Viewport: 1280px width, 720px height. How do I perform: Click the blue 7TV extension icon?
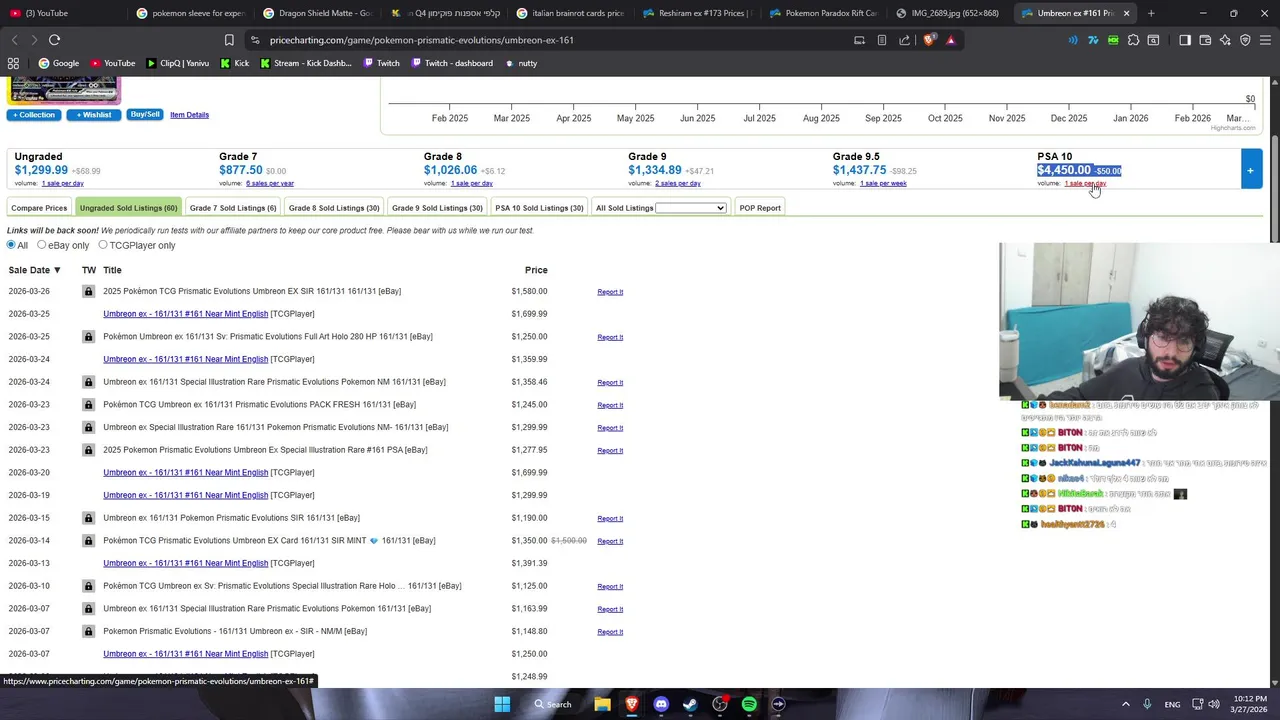1093,40
